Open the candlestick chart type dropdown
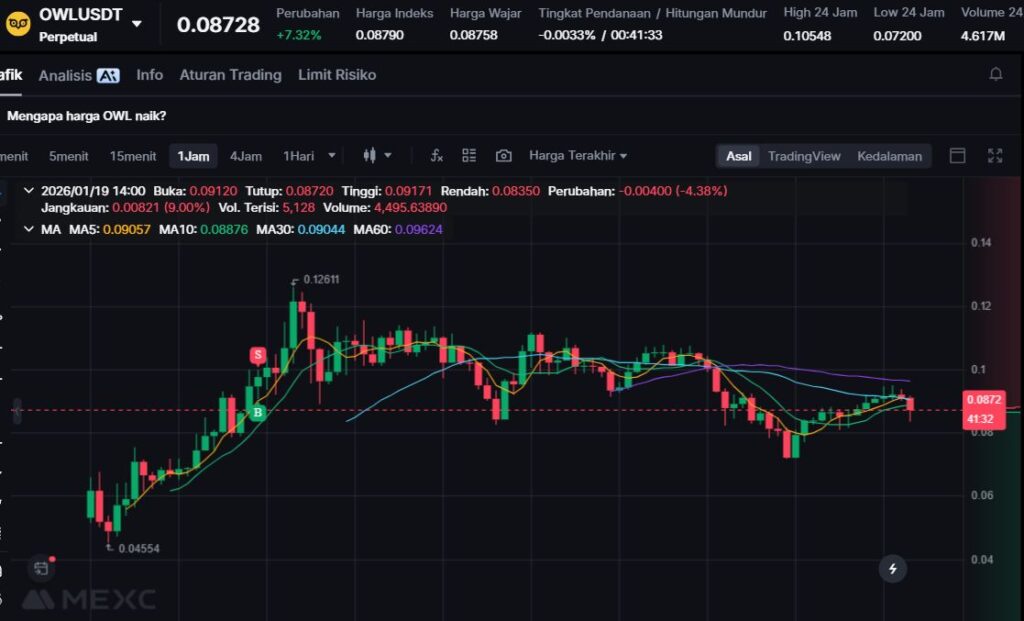The width and height of the screenshot is (1024, 621). coord(377,156)
